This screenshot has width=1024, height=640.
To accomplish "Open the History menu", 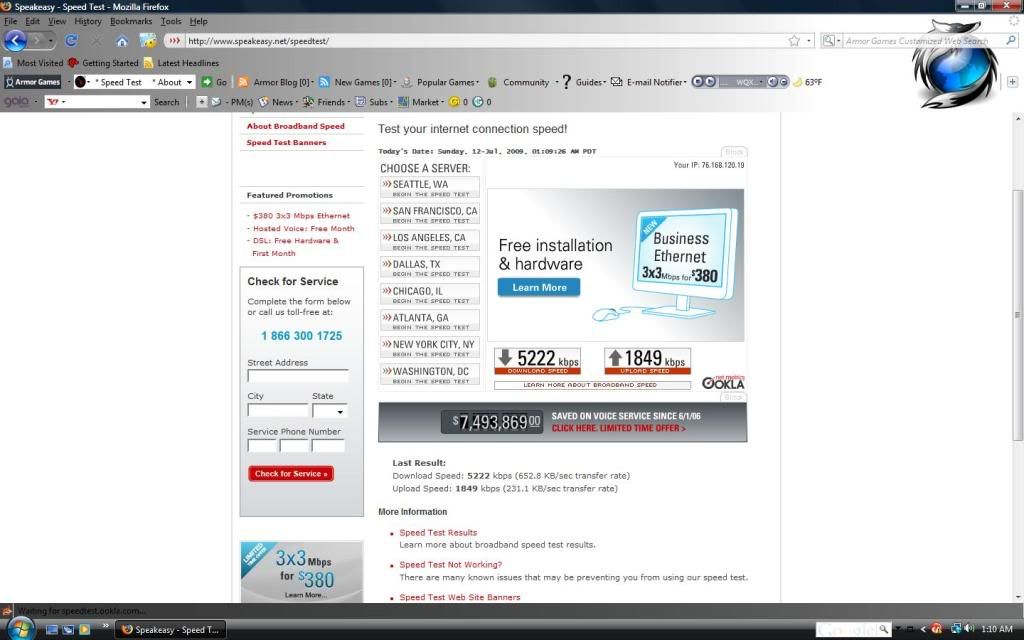I will point(88,21).
